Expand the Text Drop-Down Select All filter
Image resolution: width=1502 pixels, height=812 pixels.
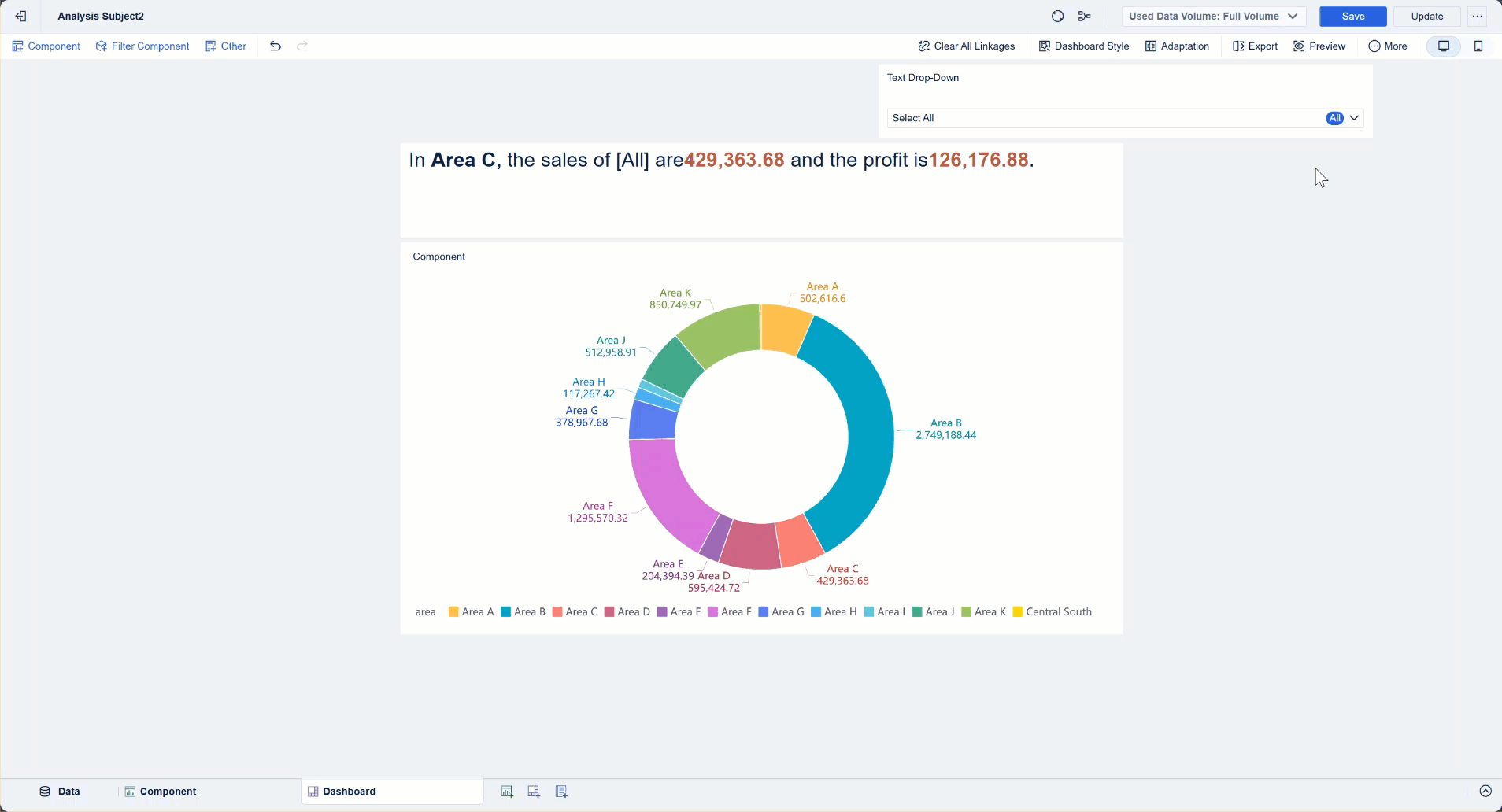coord(1125,118)
